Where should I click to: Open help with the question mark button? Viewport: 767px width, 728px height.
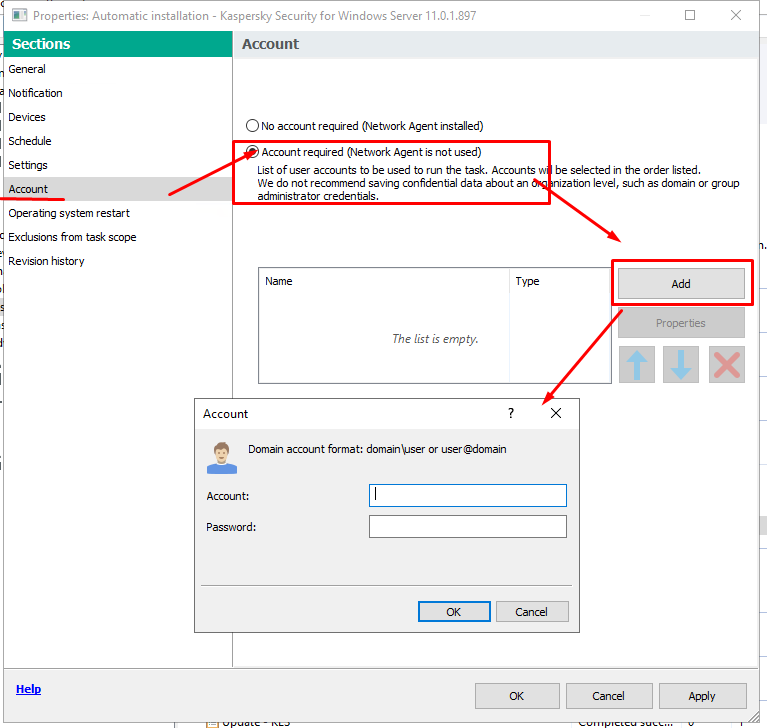pos(511,413)
